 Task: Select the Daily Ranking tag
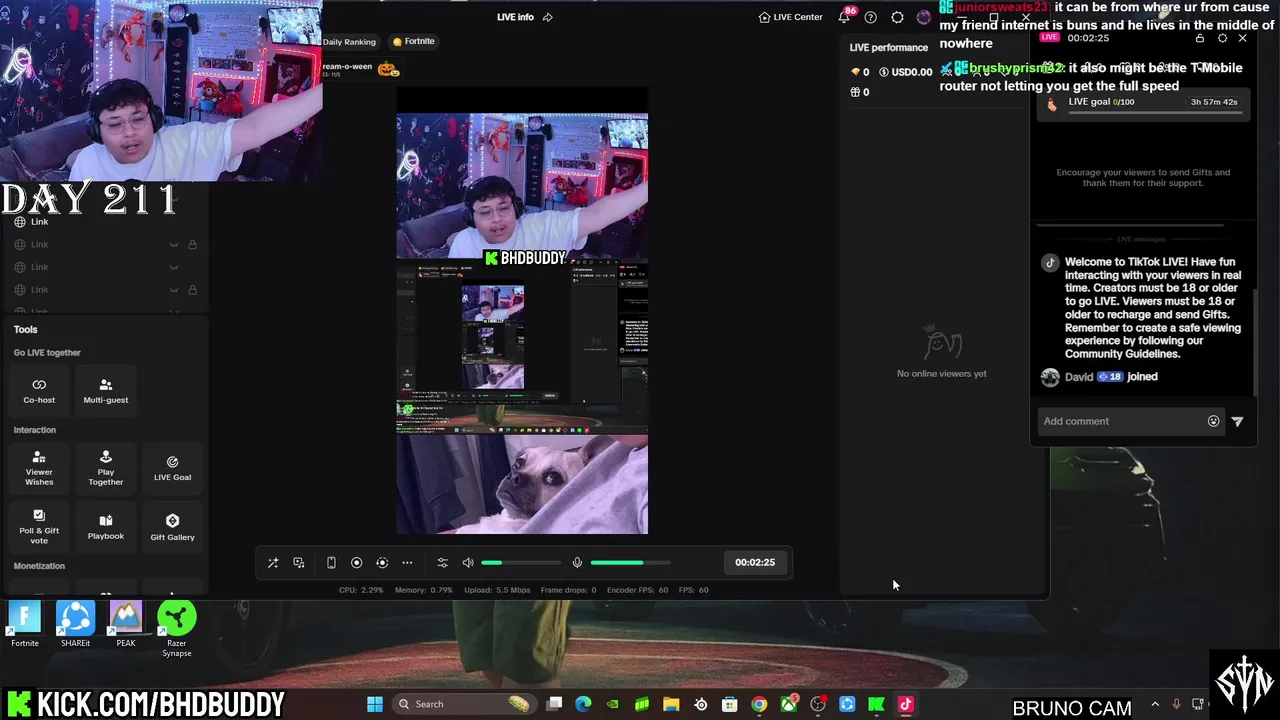tap(349, 42)
